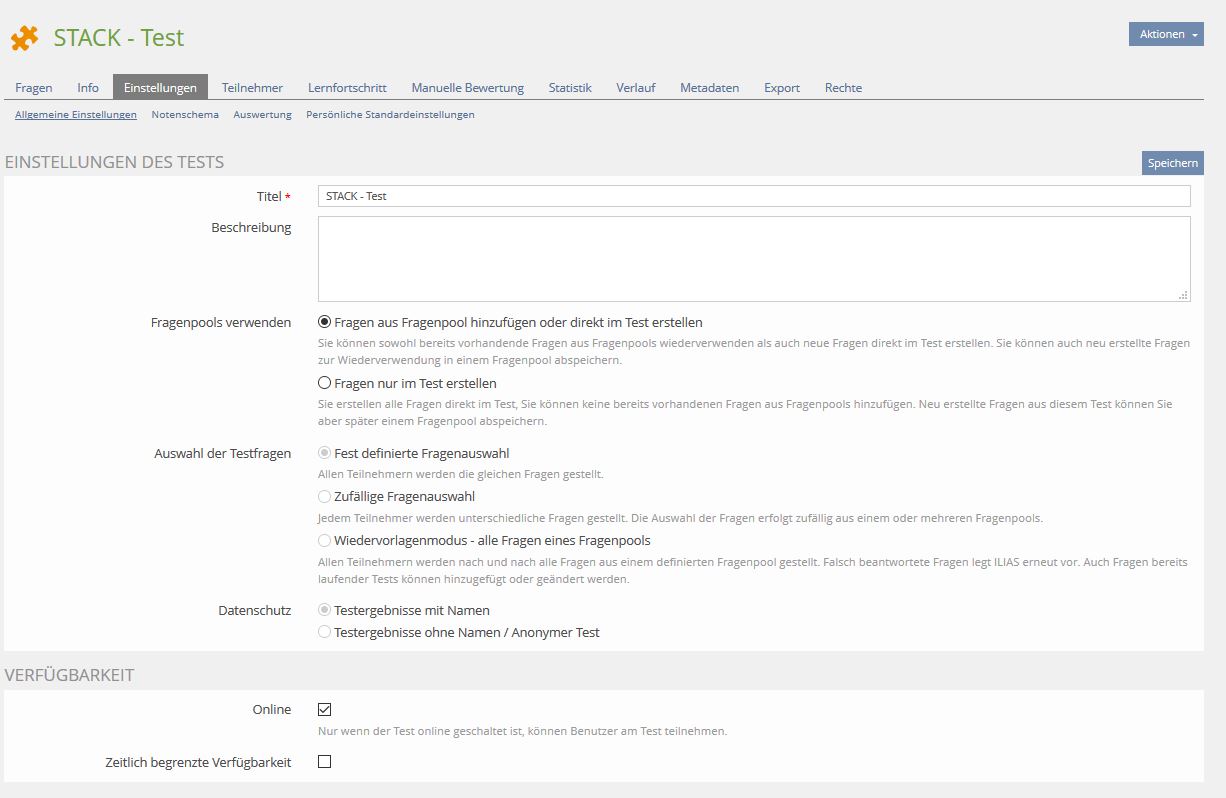The height and width of the screenshot is (798, 1226).
Task: Click into the Titel text field
Action: [753, 196]
